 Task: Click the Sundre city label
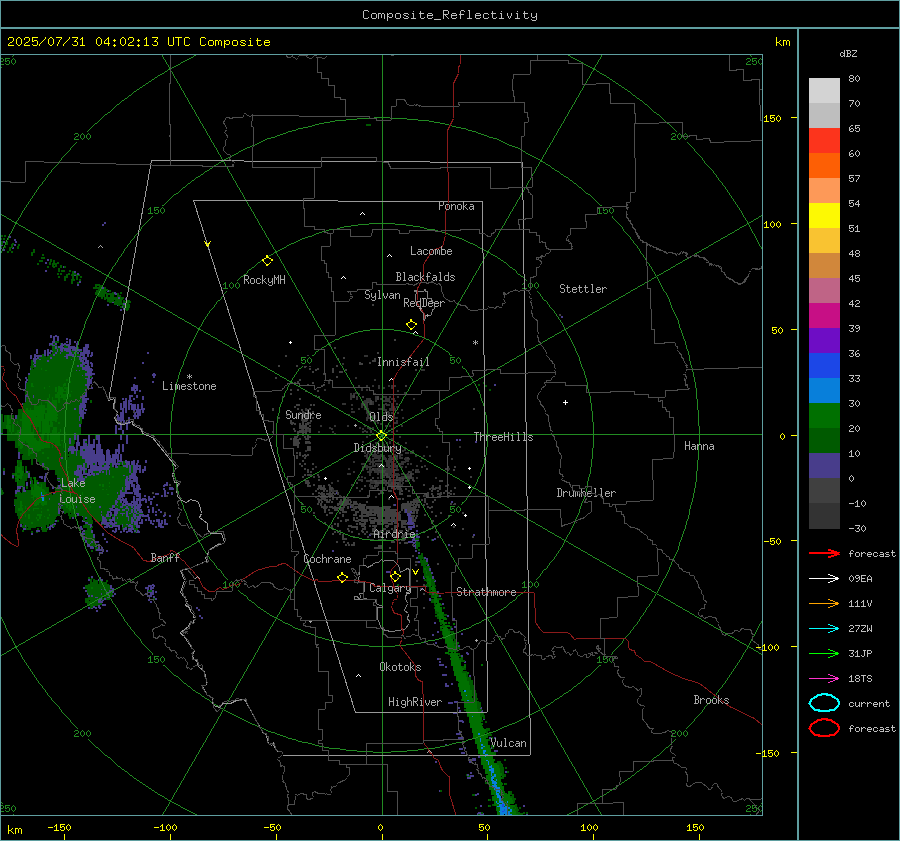303,414
